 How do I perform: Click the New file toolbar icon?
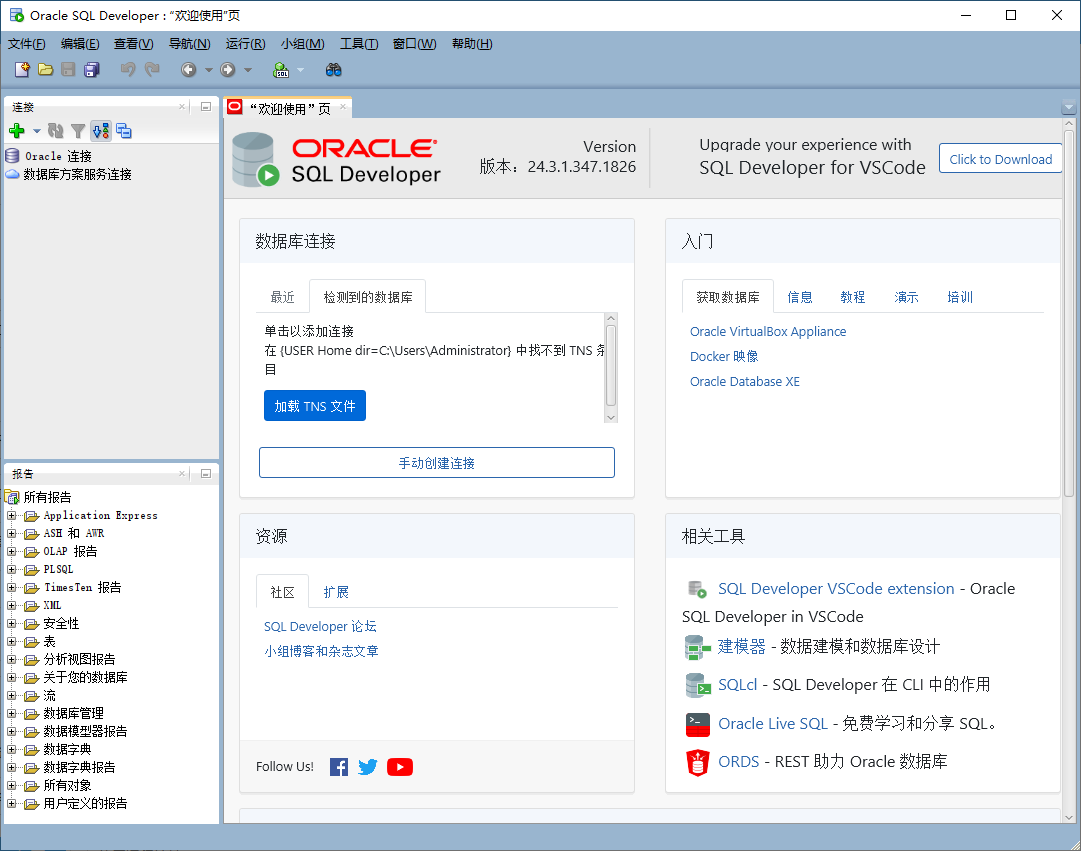(22, 70)
